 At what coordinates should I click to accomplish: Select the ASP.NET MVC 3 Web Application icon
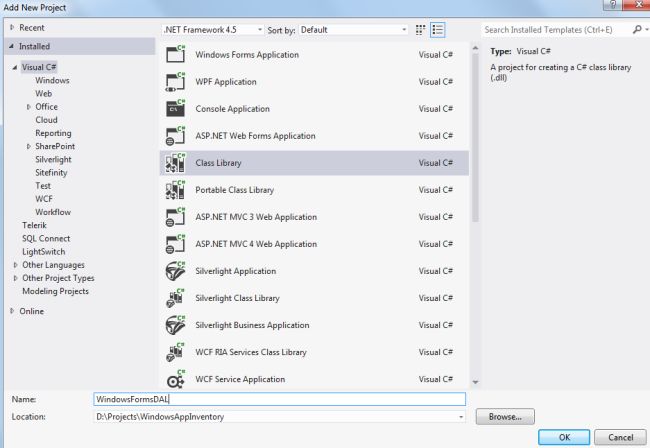(x=175, y=217)
